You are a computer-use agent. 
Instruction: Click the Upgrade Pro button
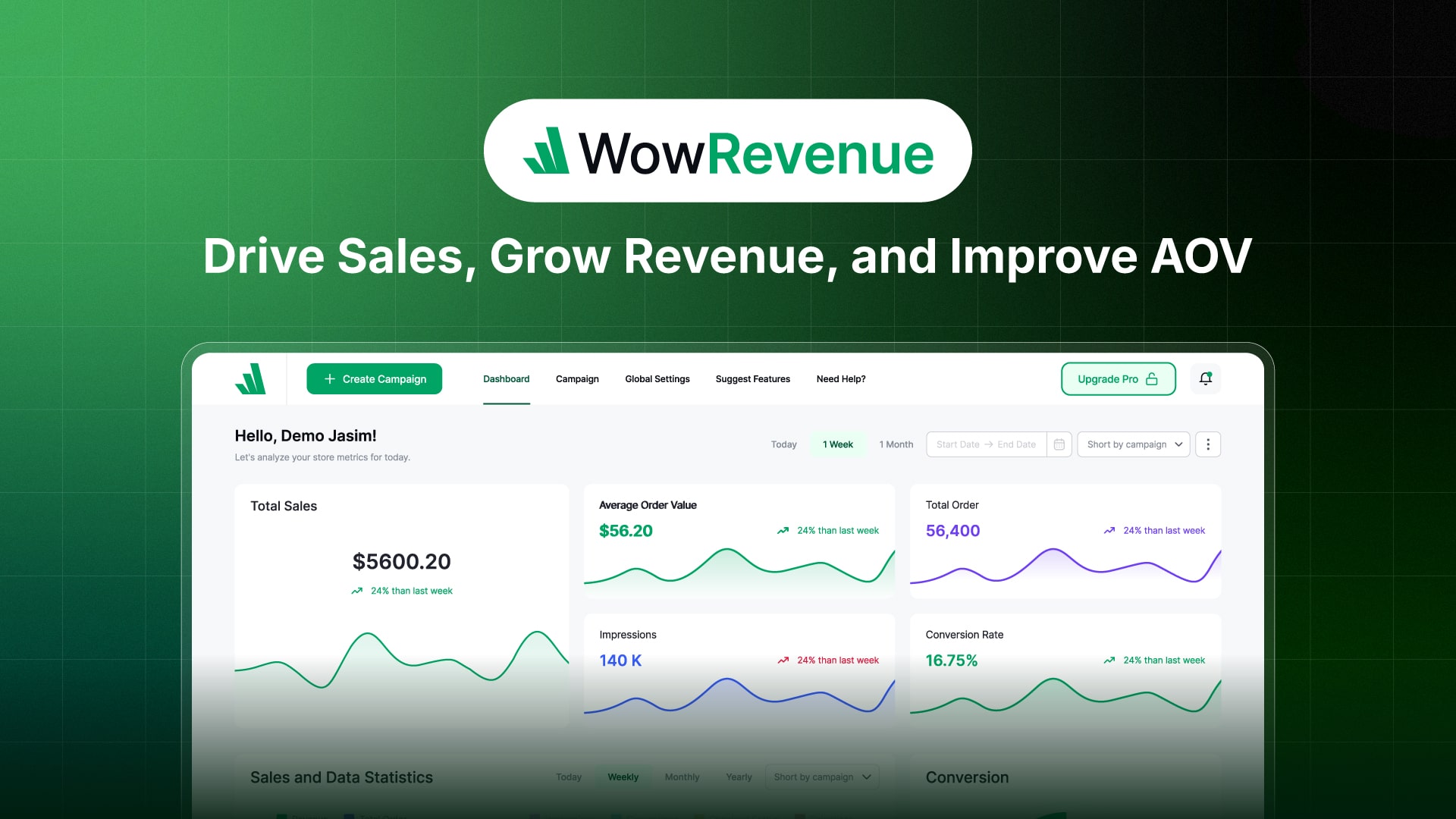click(1117, 378)
